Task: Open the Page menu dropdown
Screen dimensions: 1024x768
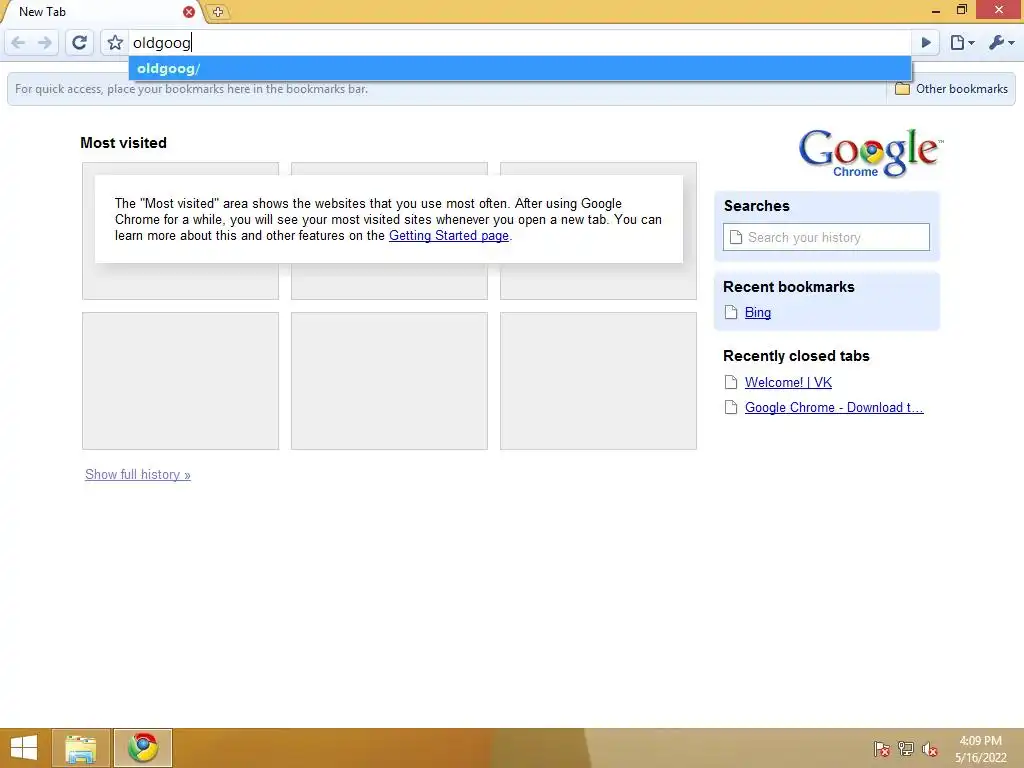Action: 962,43
